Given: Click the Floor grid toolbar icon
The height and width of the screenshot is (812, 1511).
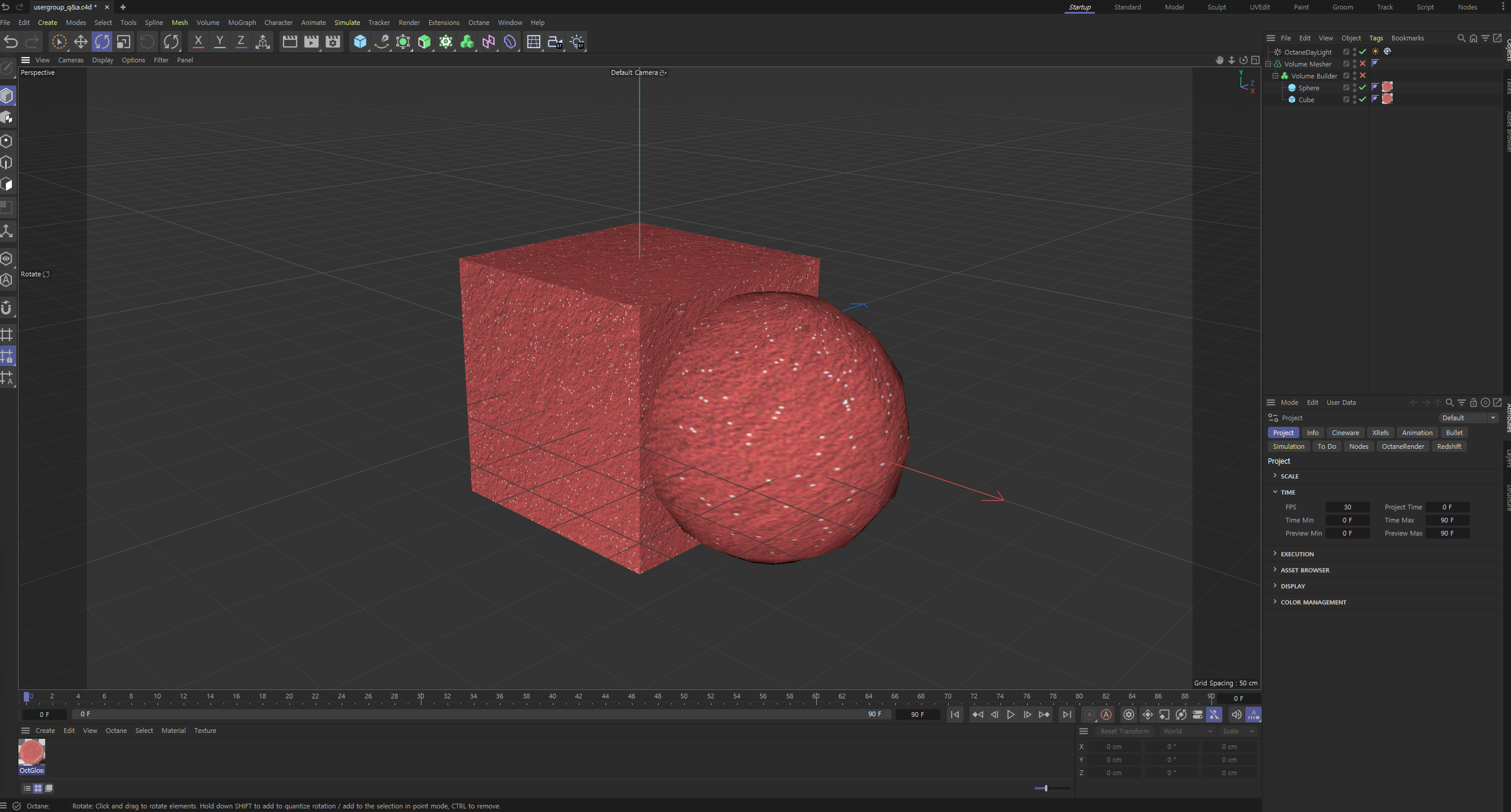Looking at the screenshot, I should (534, 42).
